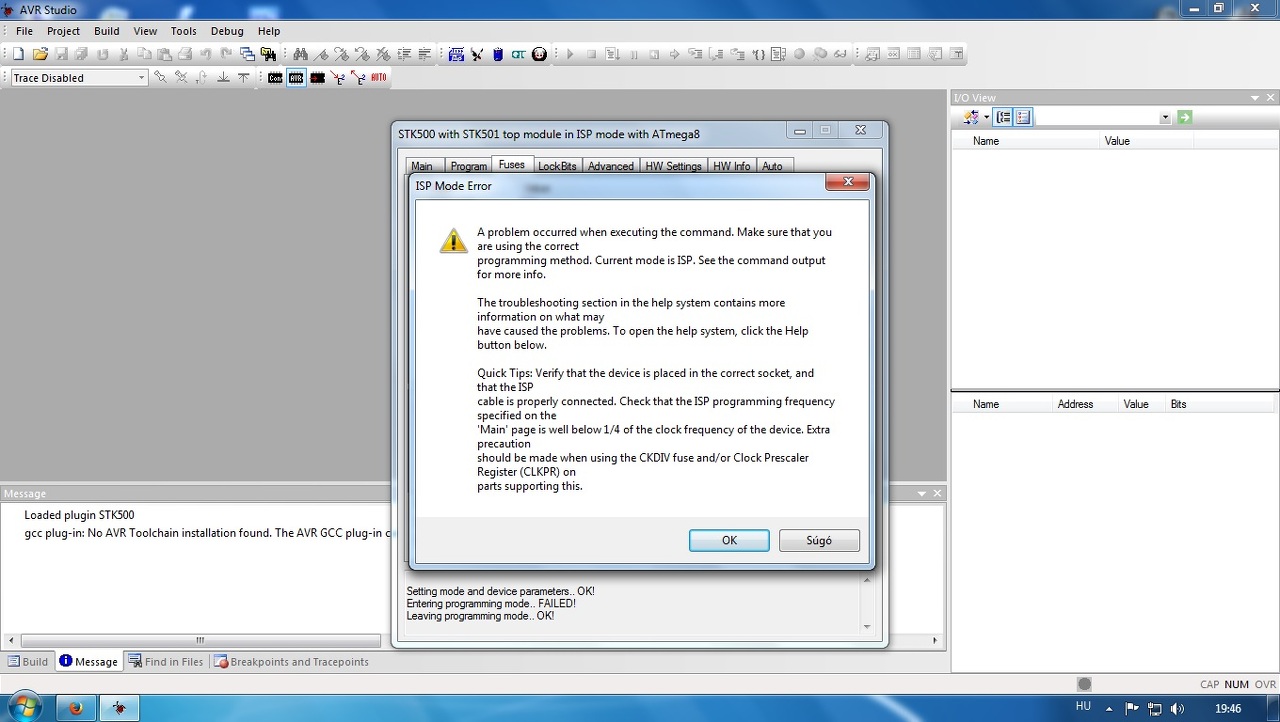The height and width of the screenshot is (722, 1280).
Task: Click the find in files toolbar icon
Action: coord(268,54)
